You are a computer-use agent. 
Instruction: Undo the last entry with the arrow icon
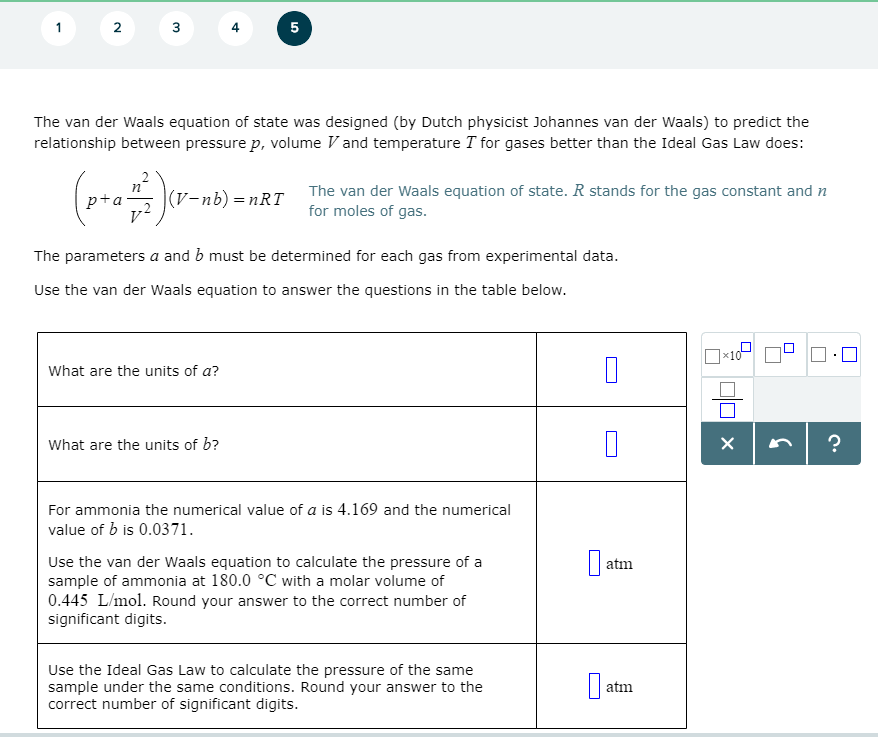click(x=779, y=442)
